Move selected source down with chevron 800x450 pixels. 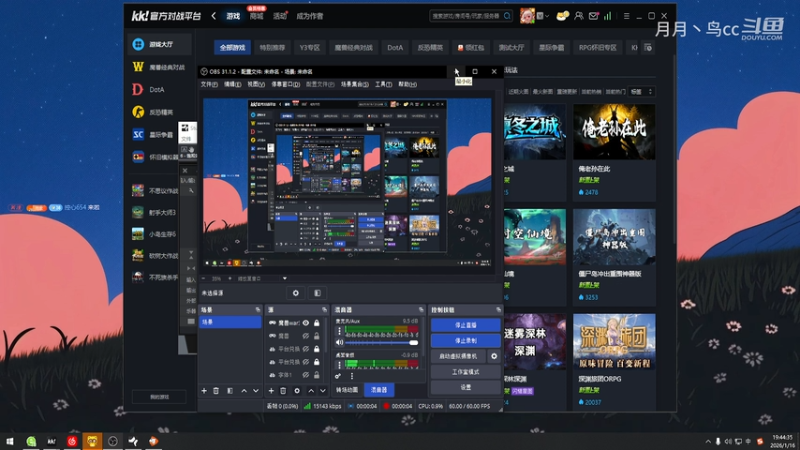click(x=323, y=391)
